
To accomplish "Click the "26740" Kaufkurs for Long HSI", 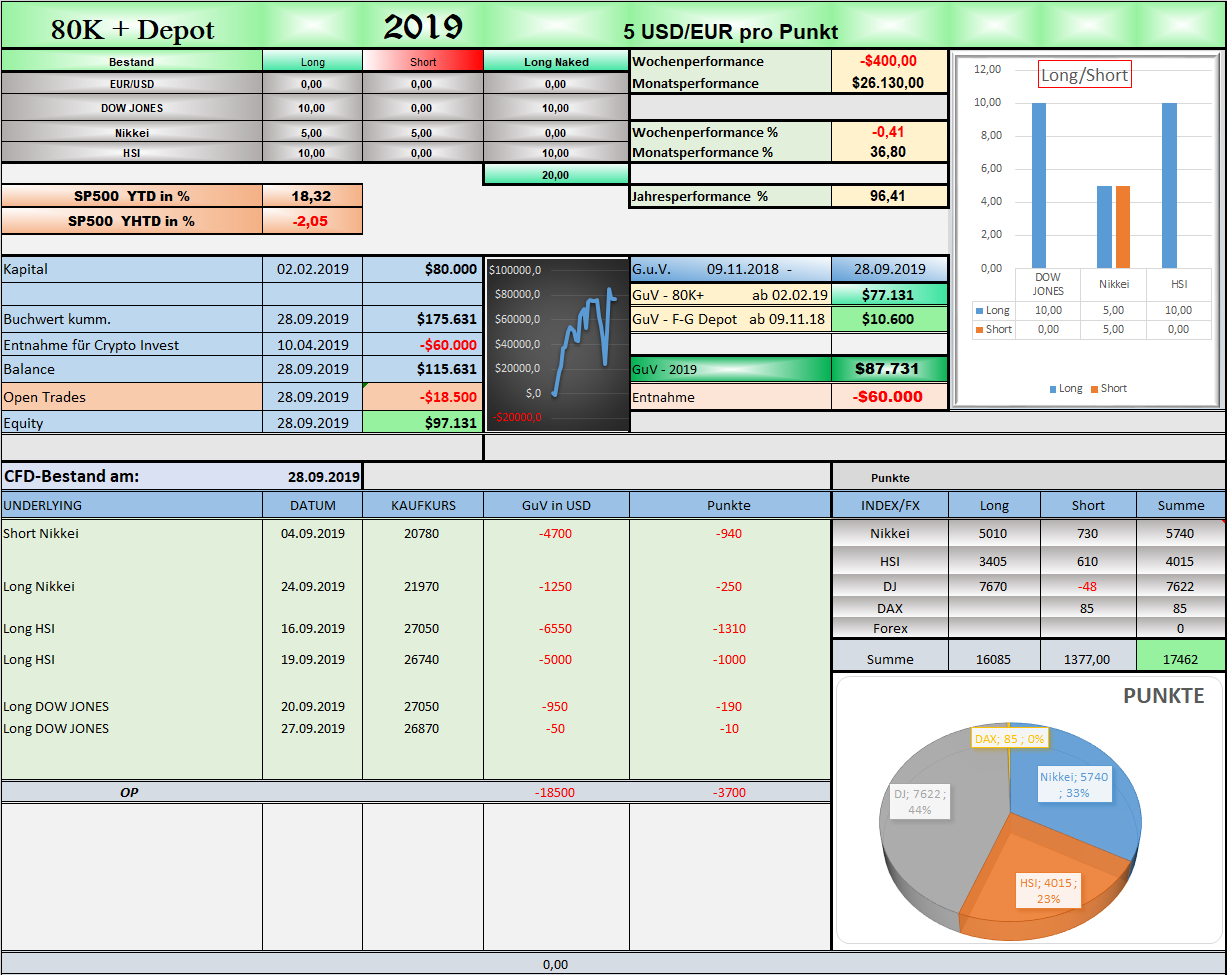I will [x=421, y=659].
